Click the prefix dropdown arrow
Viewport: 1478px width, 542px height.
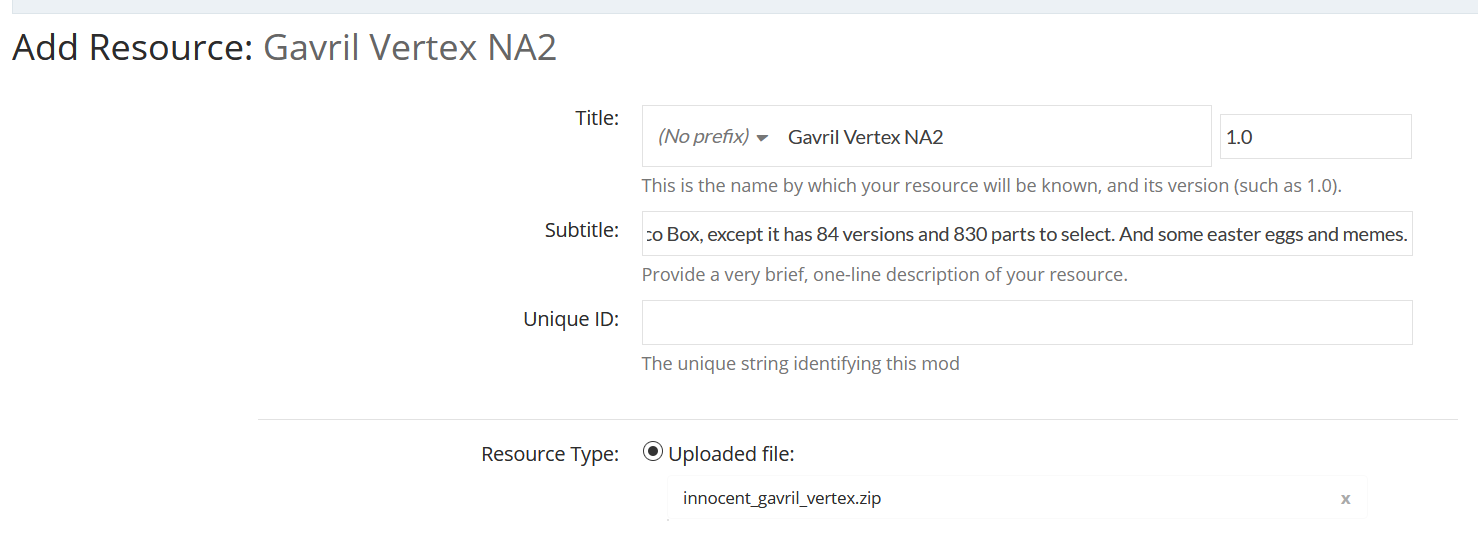click(762, 138)
